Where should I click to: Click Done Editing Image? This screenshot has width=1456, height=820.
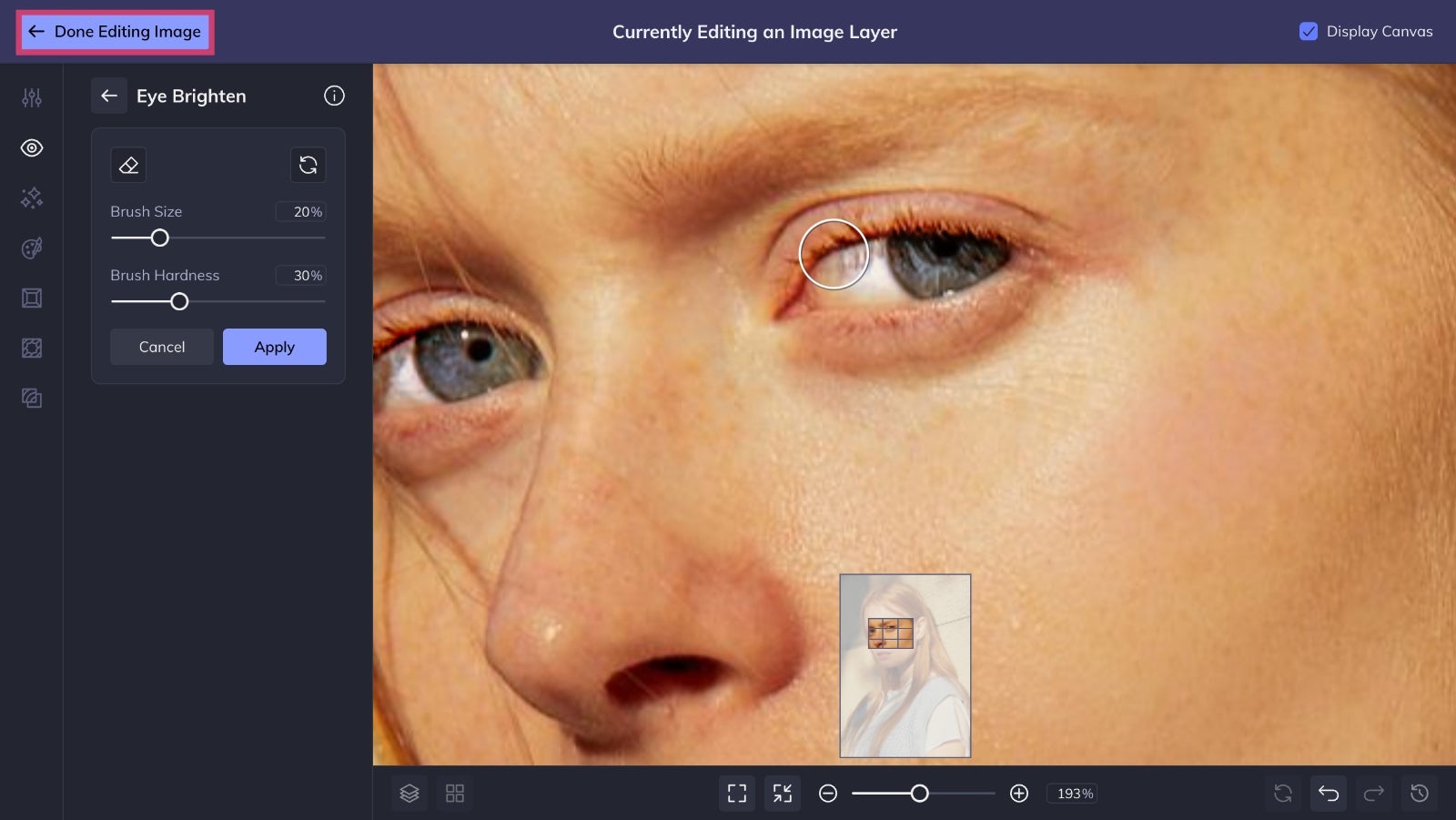click(114, 31)
